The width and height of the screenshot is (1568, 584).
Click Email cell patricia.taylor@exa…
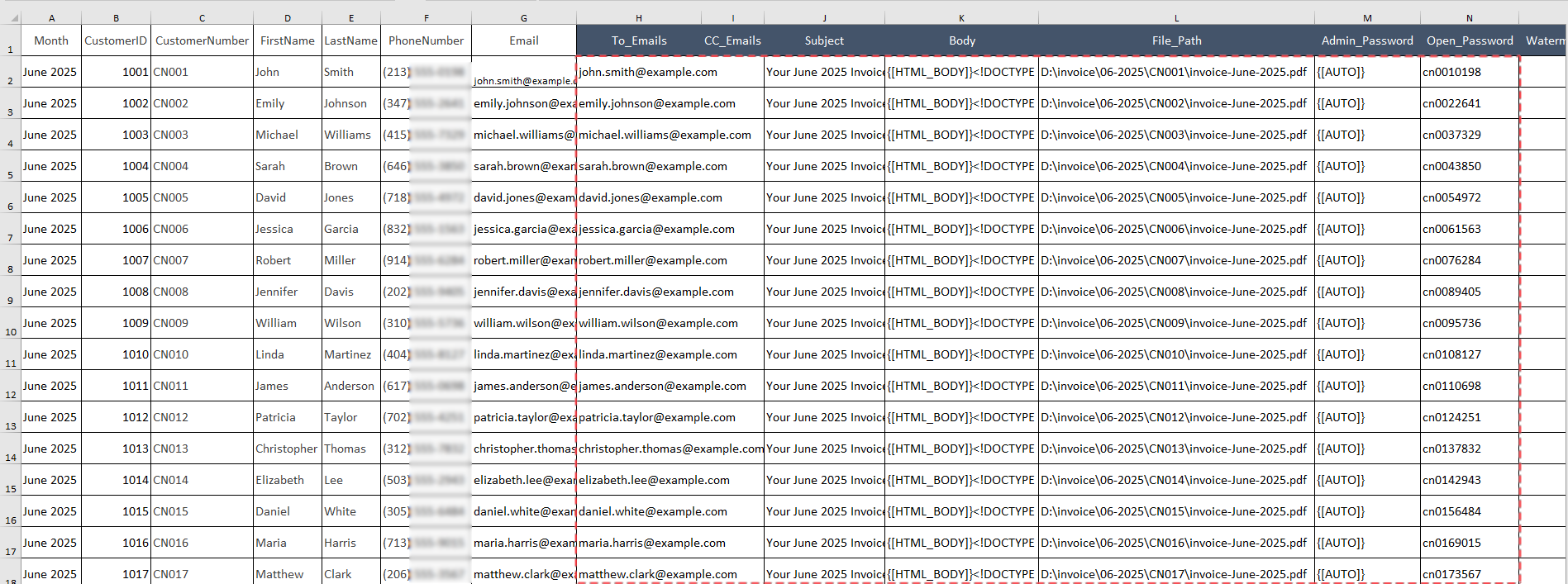524,417
